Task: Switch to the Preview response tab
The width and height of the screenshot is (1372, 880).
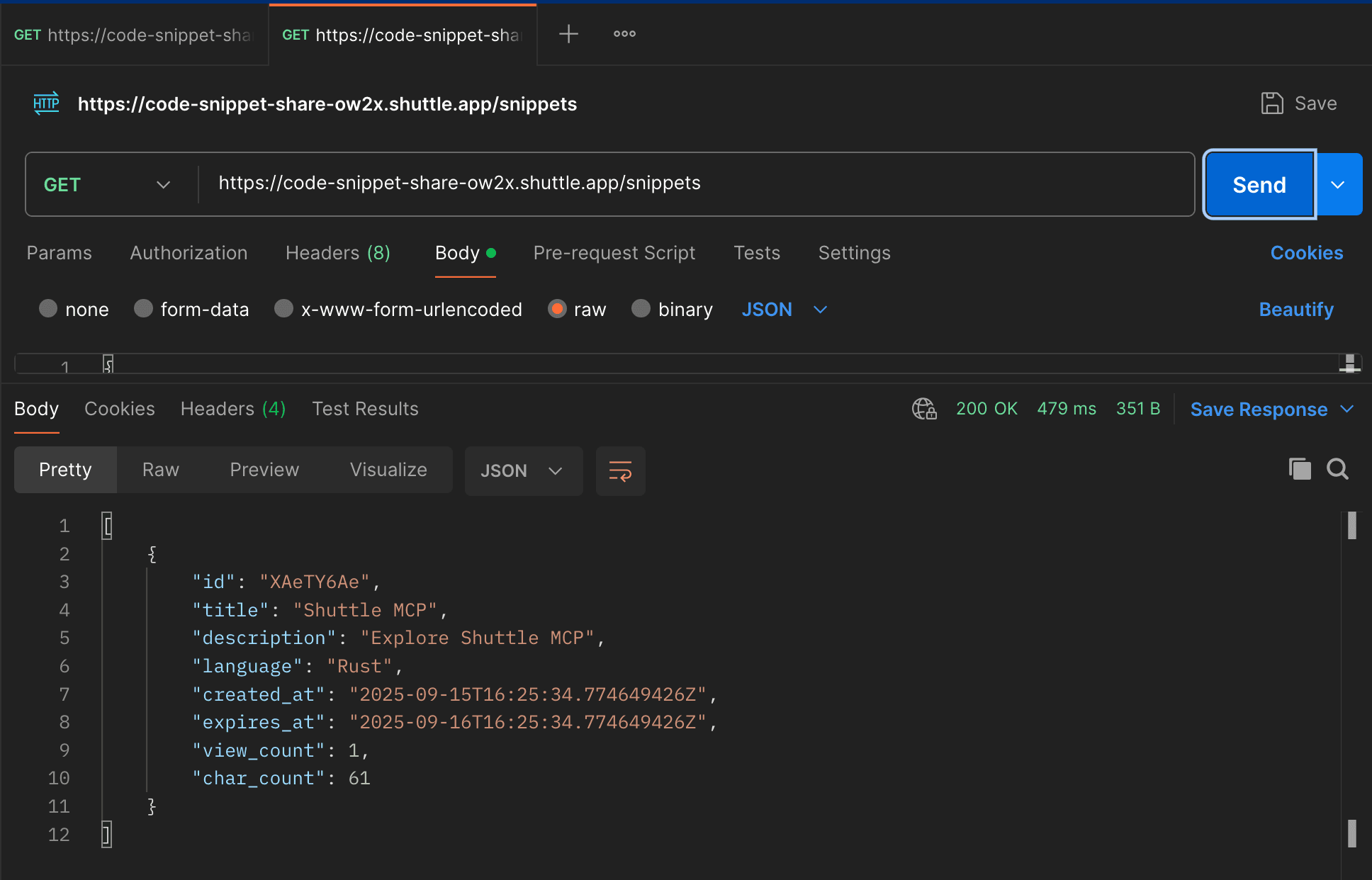Action: [x=264, y=469]
